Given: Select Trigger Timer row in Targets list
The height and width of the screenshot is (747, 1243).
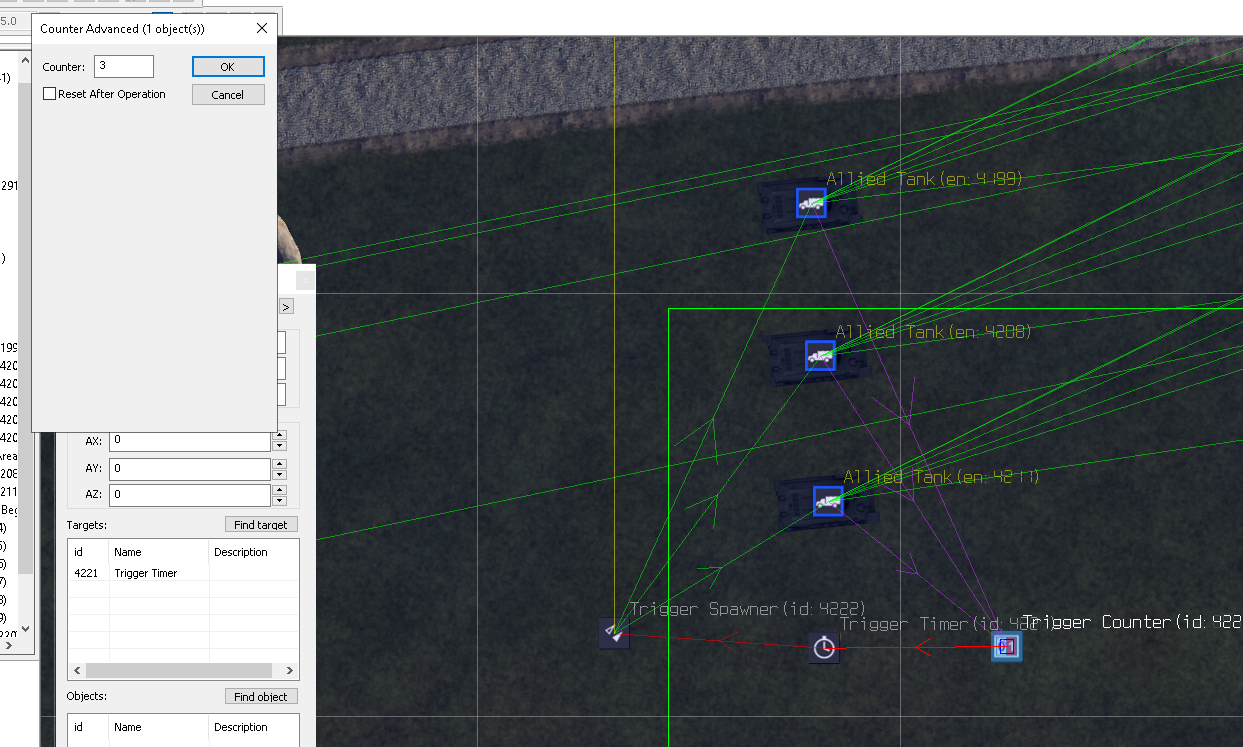Looking at the screenshot, I should tap(145, 573).
